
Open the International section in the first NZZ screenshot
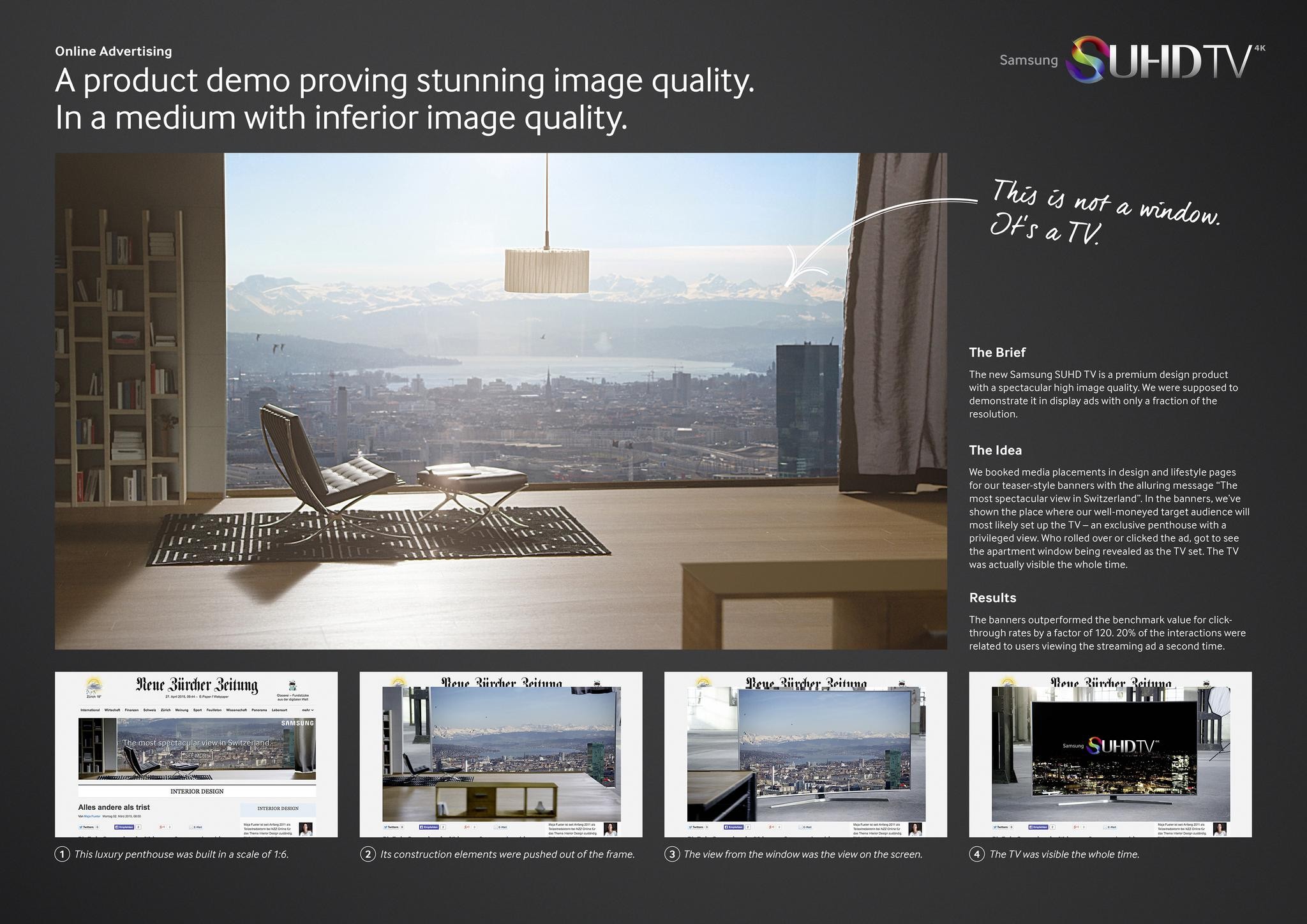(x=90, y=710)
